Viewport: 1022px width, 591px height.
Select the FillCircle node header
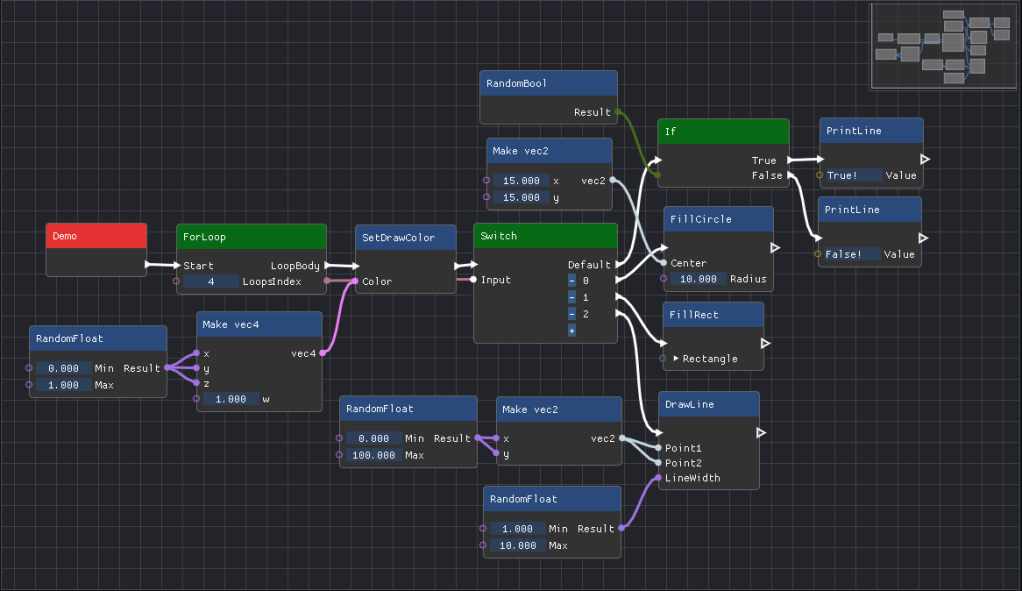point(718,220)
